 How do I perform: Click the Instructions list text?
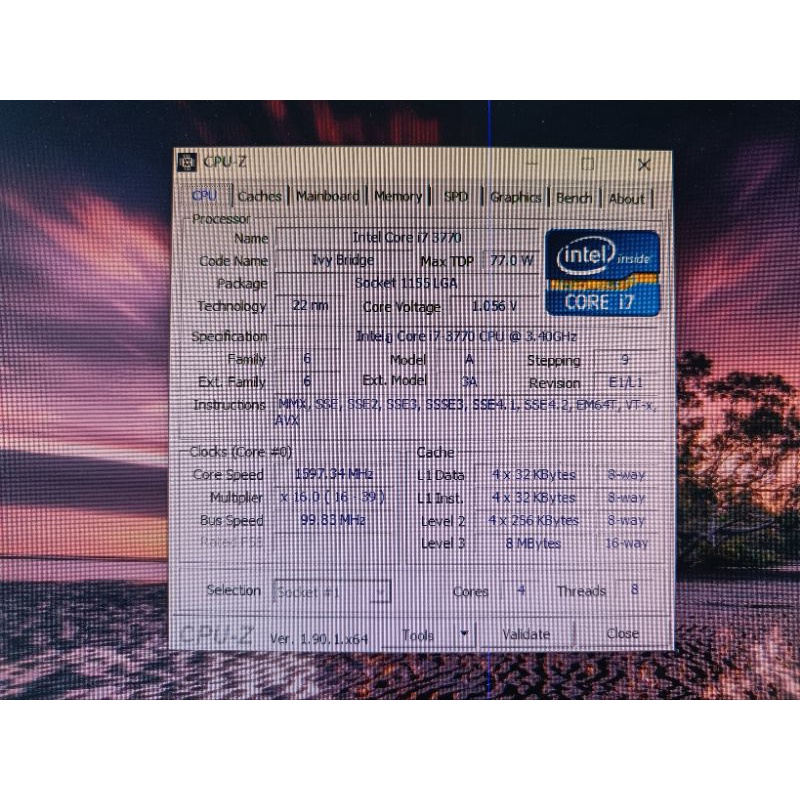[x=466, y=412]
